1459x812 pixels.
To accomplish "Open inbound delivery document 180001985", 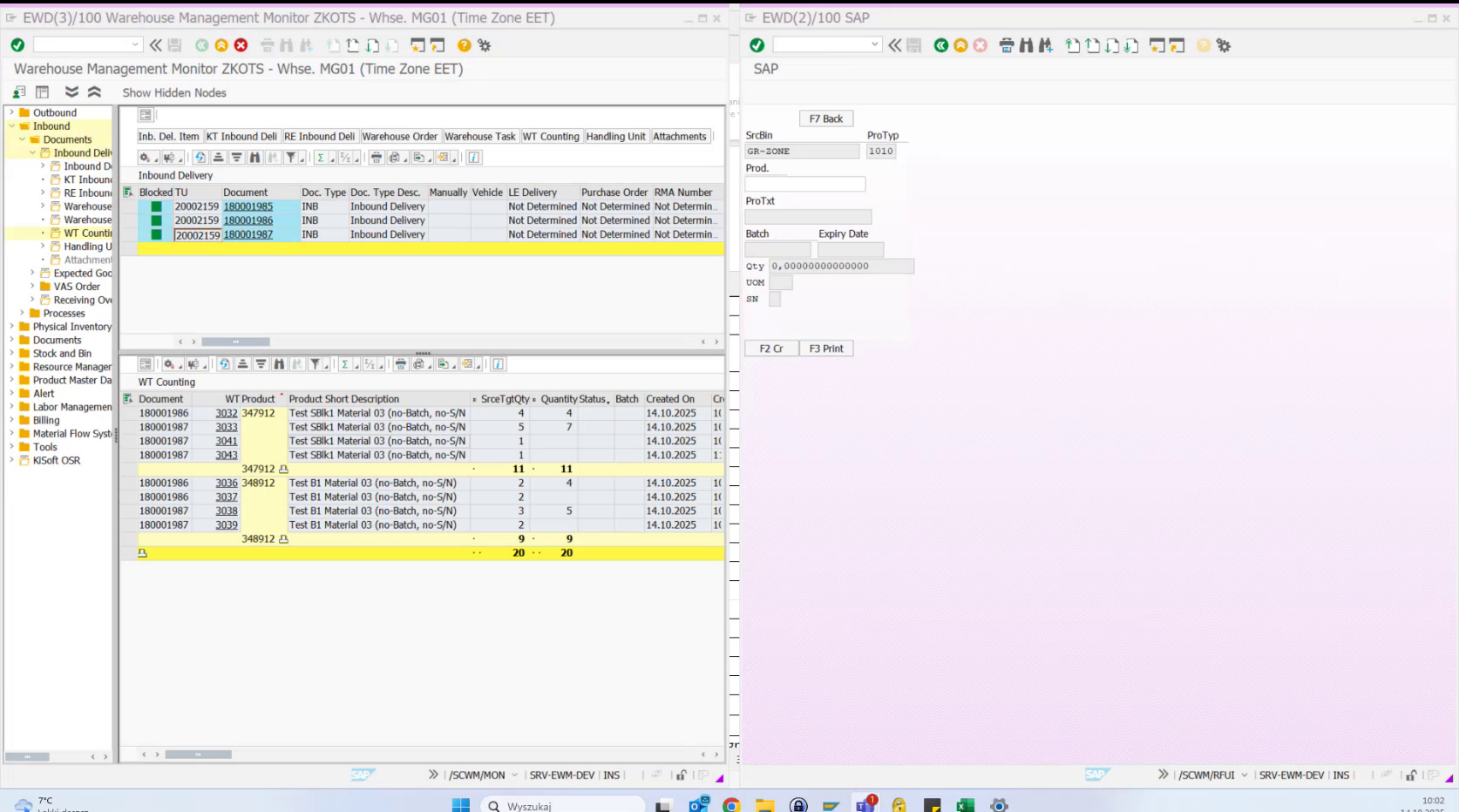I will 248,206.
